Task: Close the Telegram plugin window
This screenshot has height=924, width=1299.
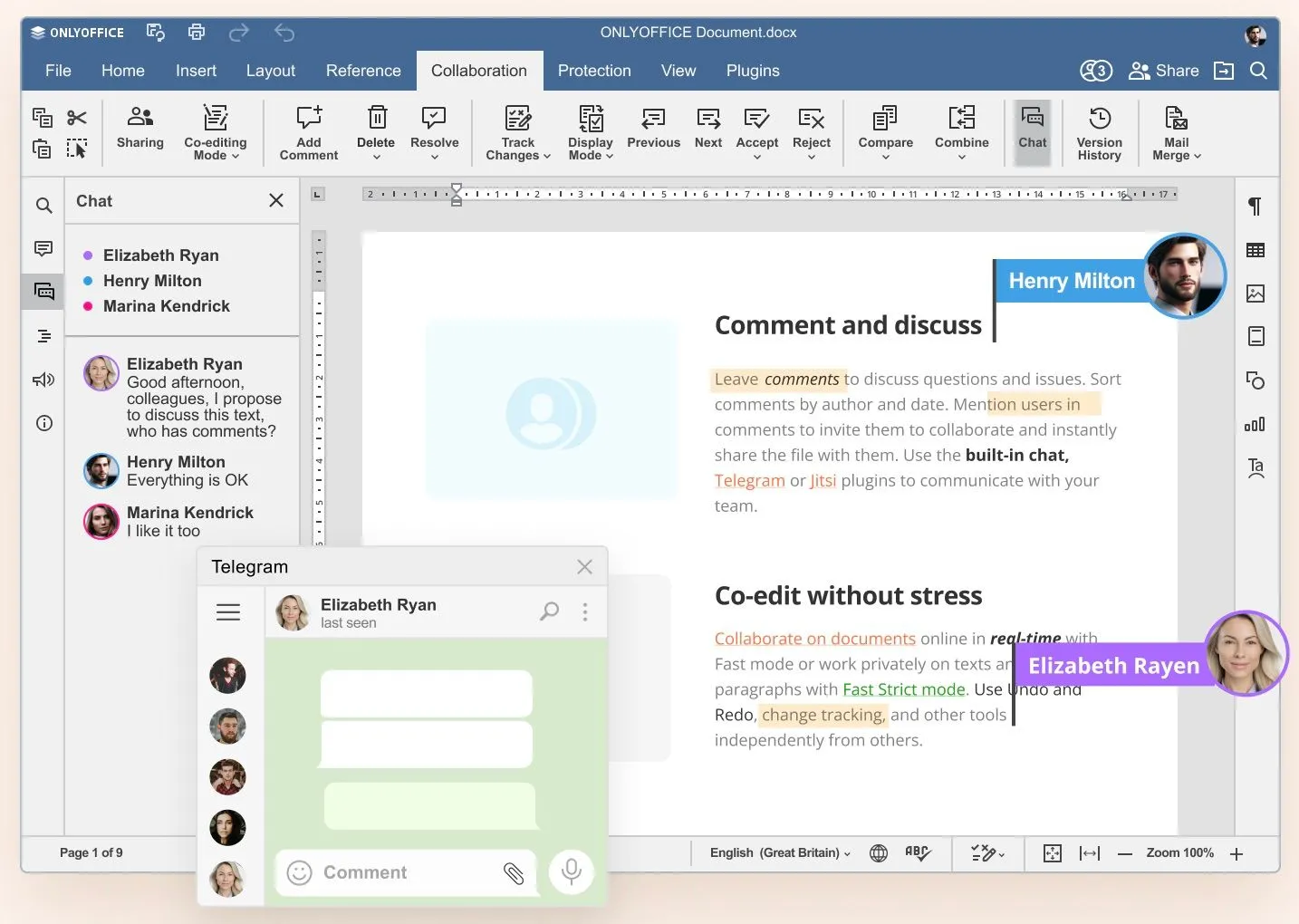Action: click(584, 567)
